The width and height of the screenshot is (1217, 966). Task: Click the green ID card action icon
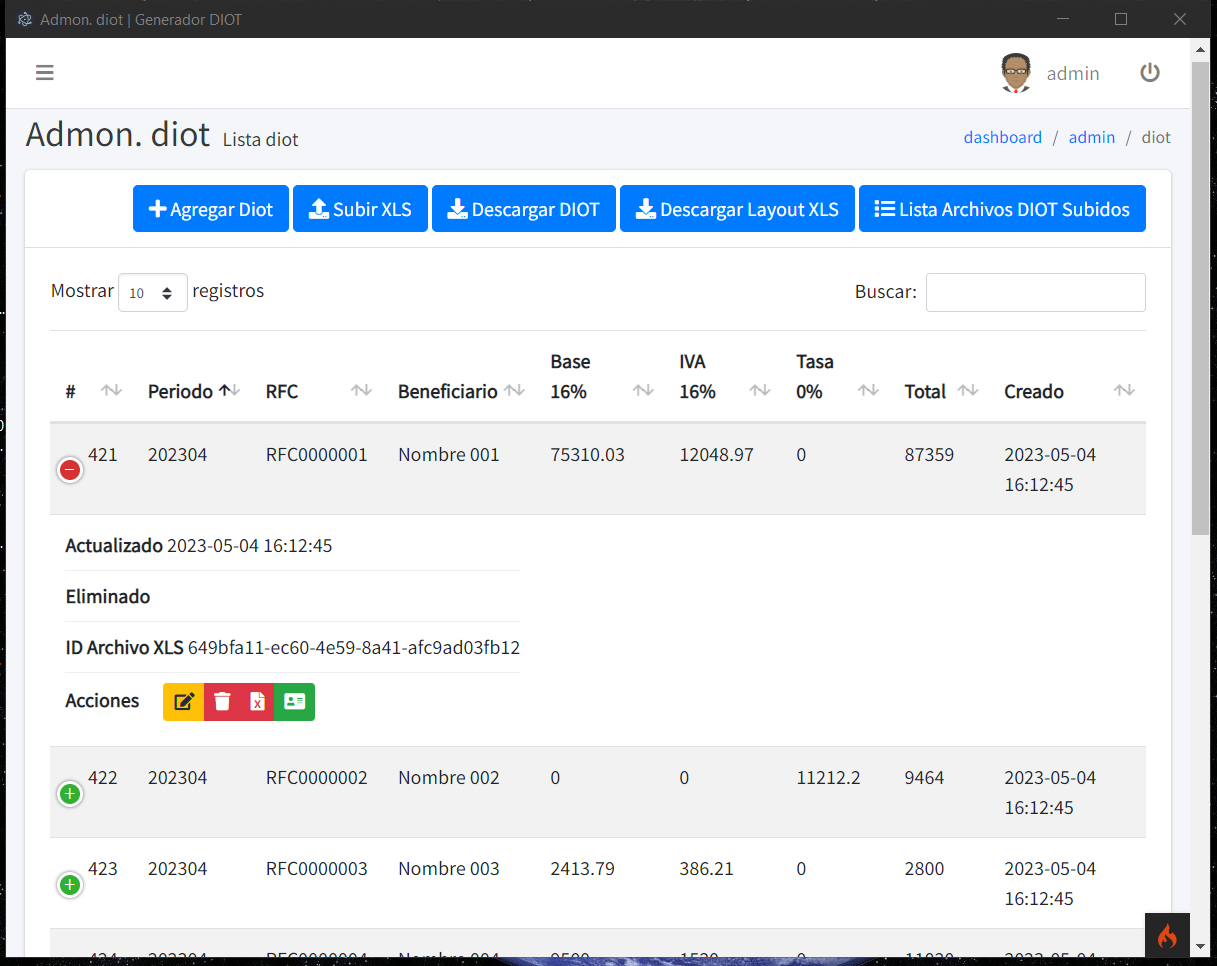tap(294, 702)
